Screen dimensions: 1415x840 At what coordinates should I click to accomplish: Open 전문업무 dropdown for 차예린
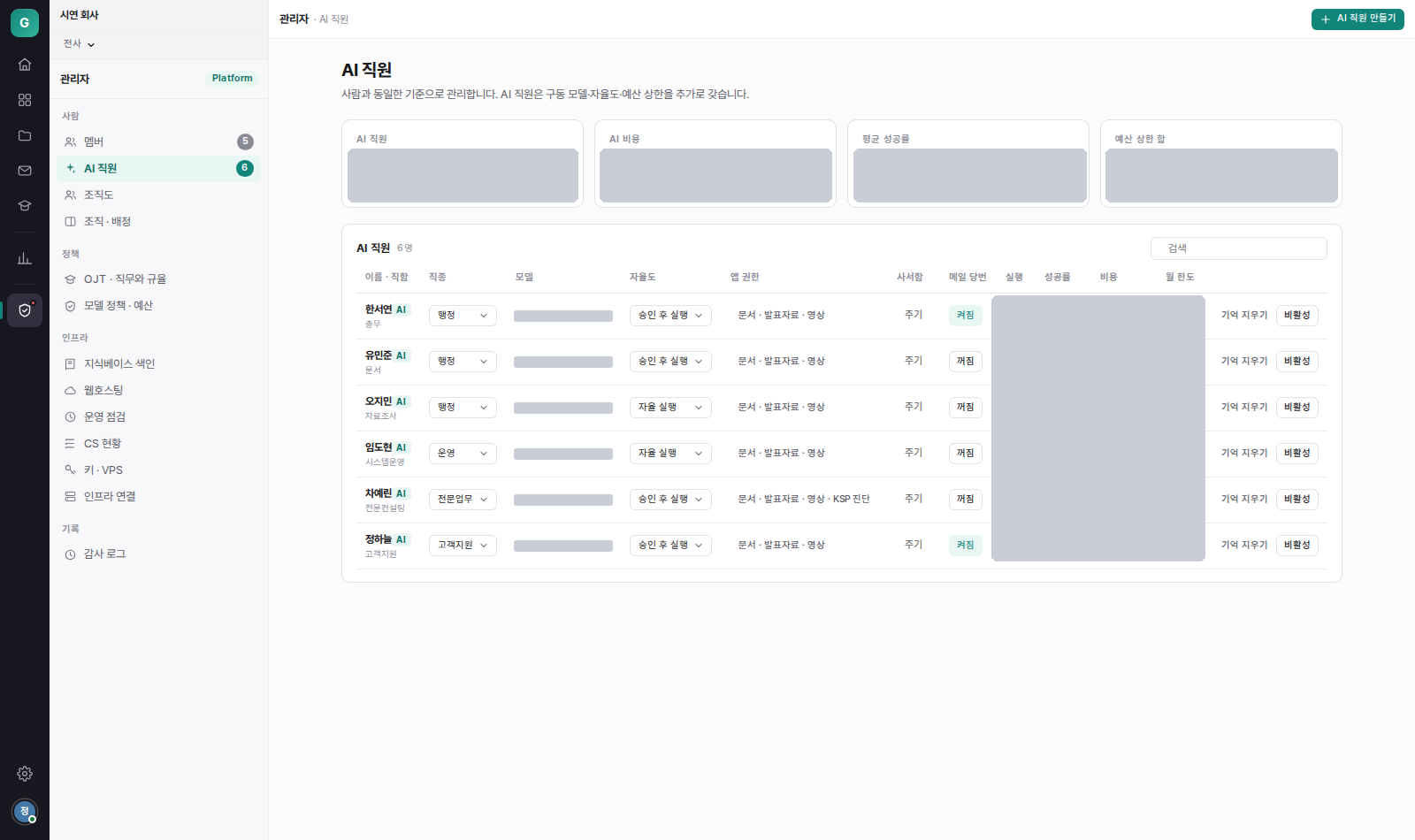pyautogui.click(x=463, y=499)
